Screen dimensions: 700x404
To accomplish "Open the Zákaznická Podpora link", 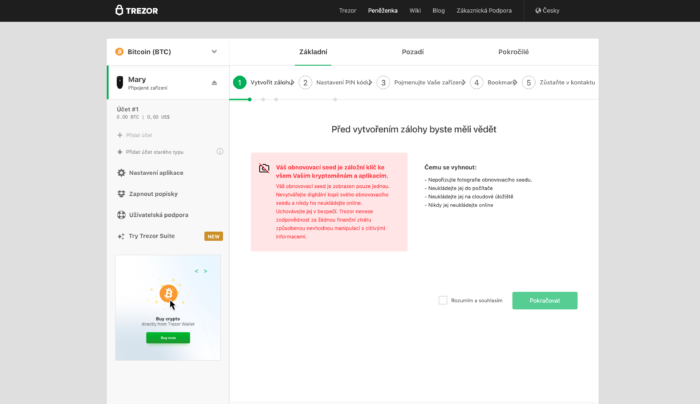I will pos(484,10).
